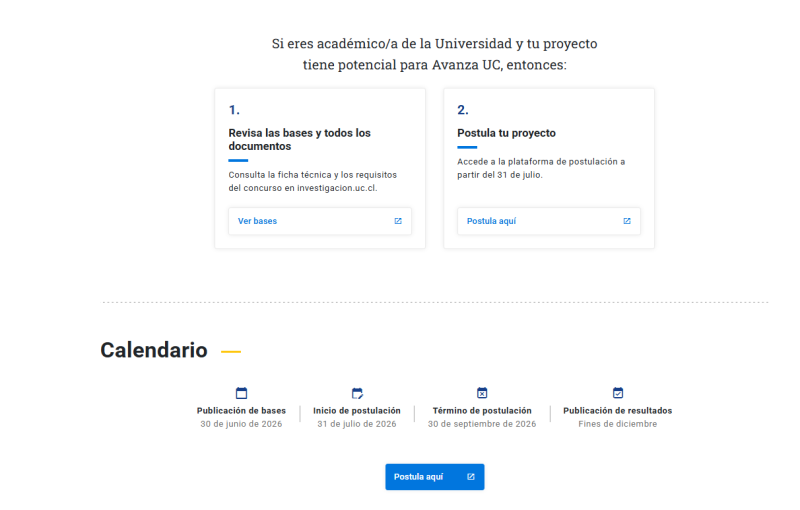The width and height of the screenshot is (800, 510).
Task: Click the blue 'Postula aquí' button below calendar
Action: coord(435,477)
